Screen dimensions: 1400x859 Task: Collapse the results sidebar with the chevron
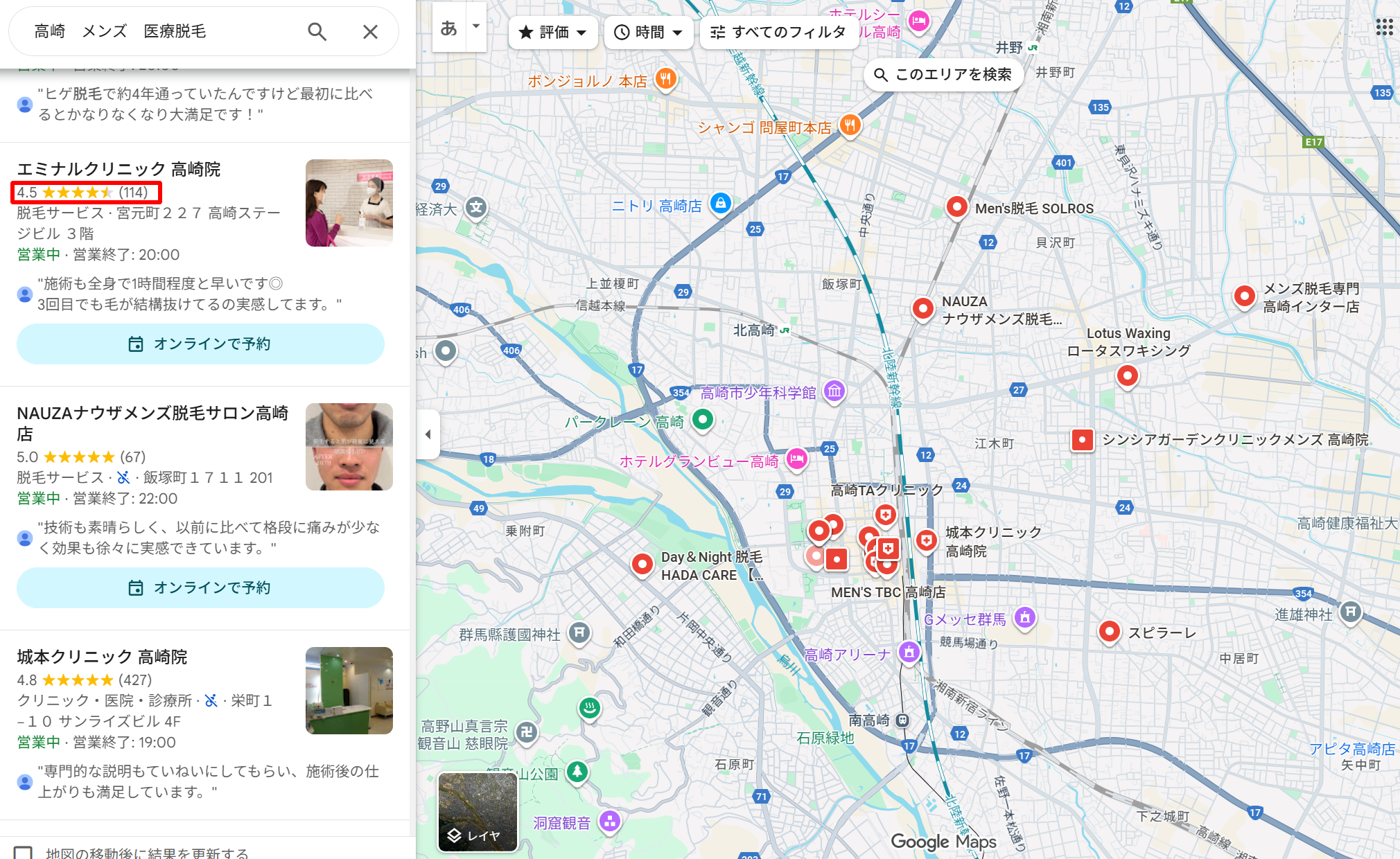(428, 434)
